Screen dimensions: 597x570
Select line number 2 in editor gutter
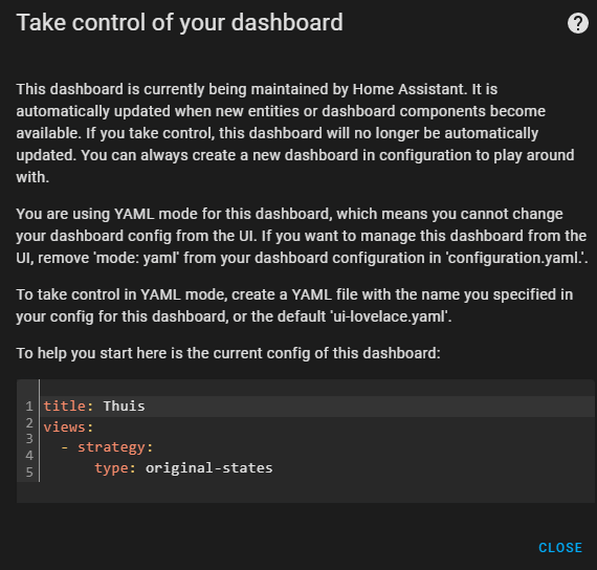coord(29,423)
